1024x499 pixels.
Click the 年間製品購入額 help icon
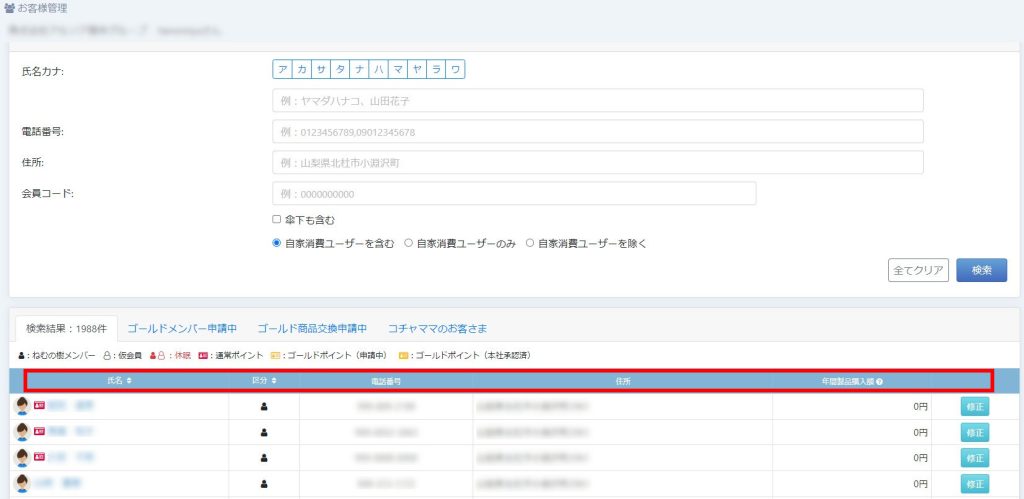[x=879, y=381]
